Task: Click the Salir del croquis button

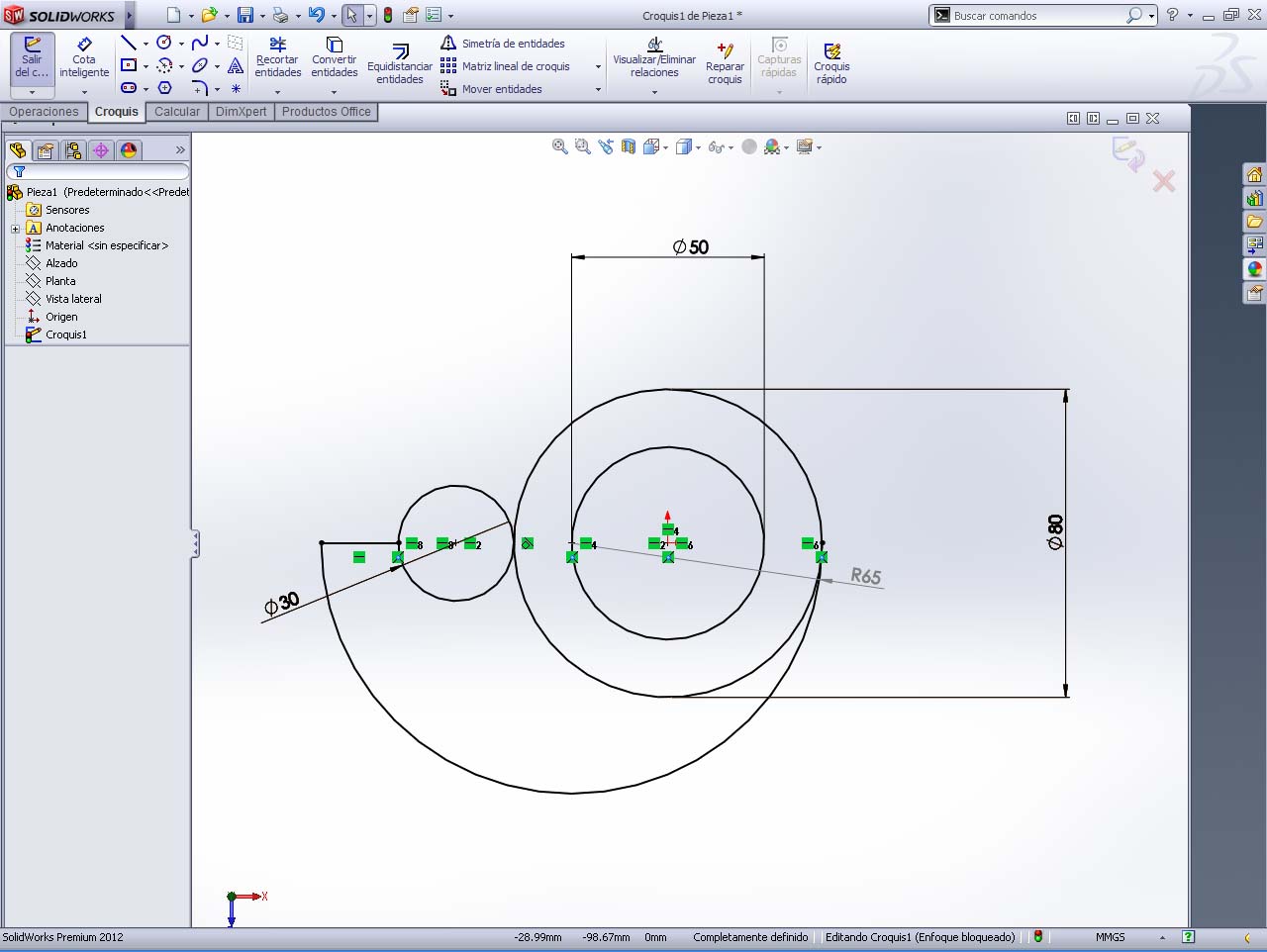Action: point(32,57)
